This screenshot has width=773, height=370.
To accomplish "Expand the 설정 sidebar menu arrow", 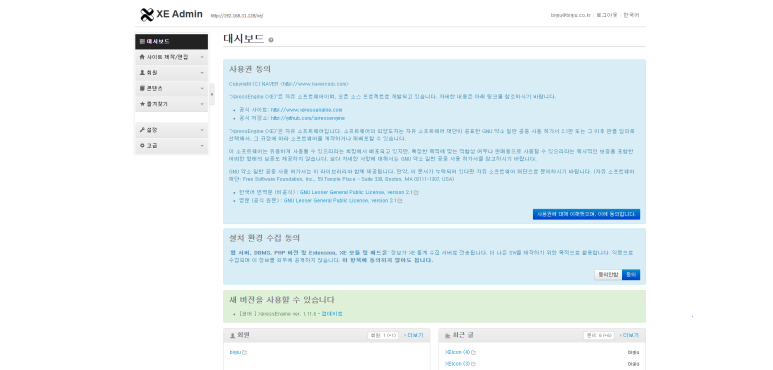I will coord(202,130).
